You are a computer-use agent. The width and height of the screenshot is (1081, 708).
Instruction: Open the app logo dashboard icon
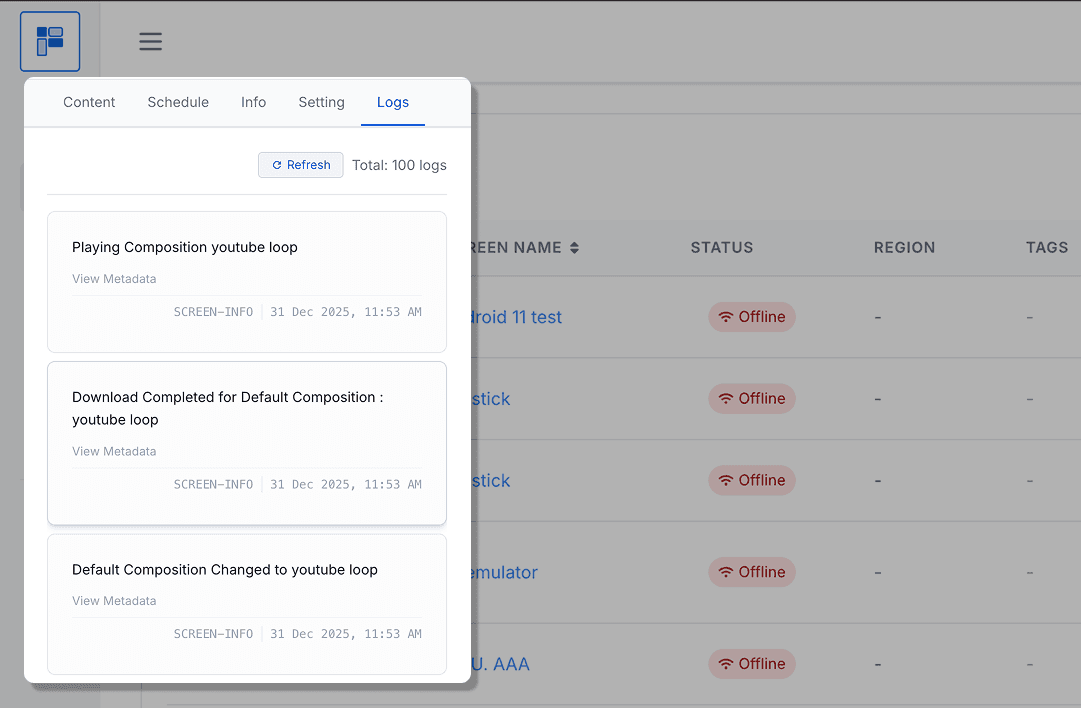coord(50,41)
